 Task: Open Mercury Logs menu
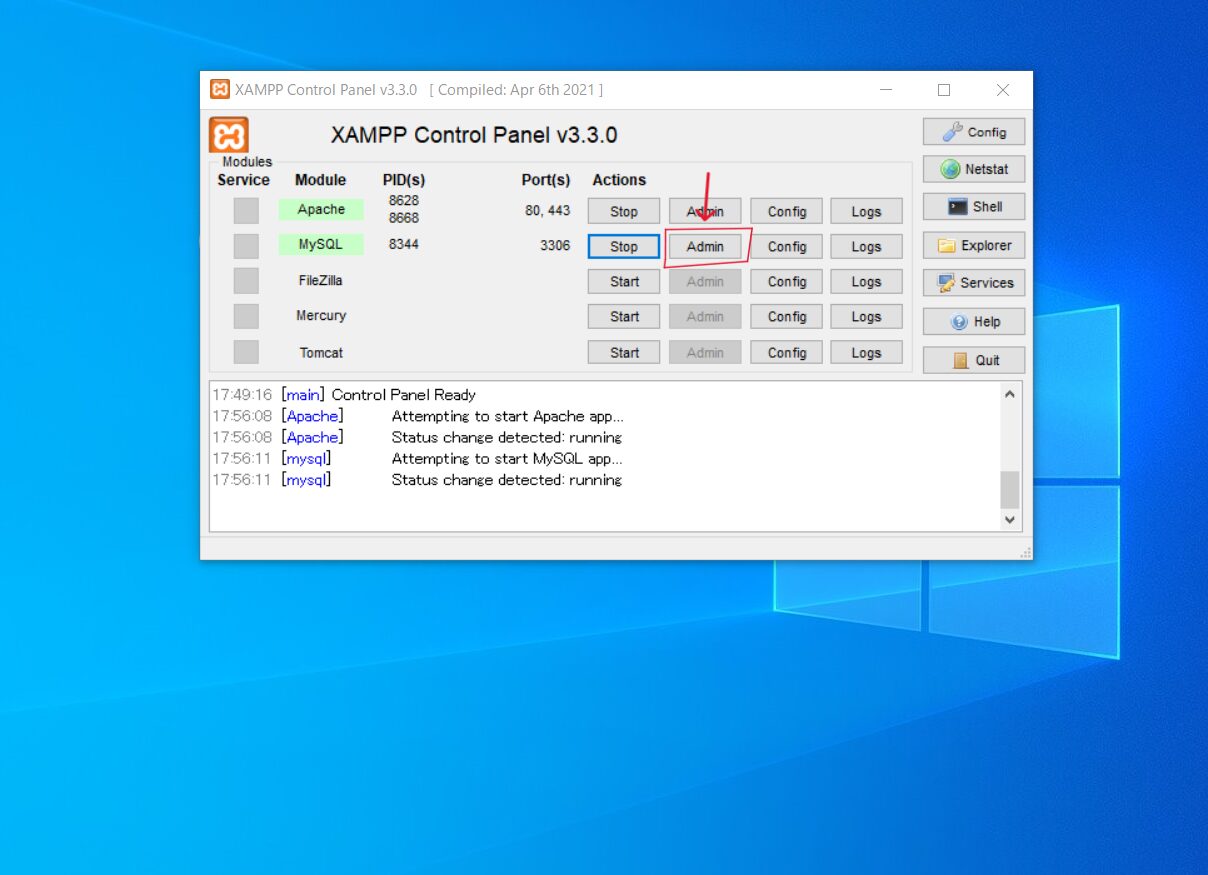(866, 317)
